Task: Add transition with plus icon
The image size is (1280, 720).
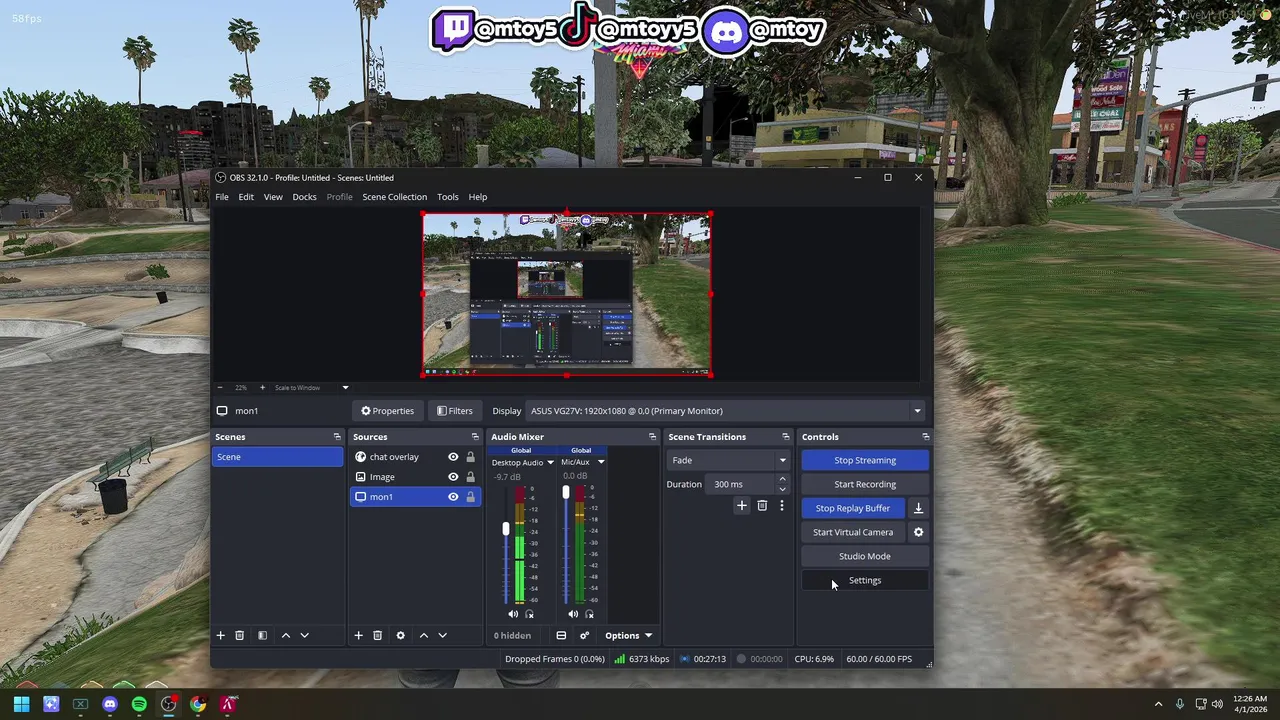Action: coord(742,506)
